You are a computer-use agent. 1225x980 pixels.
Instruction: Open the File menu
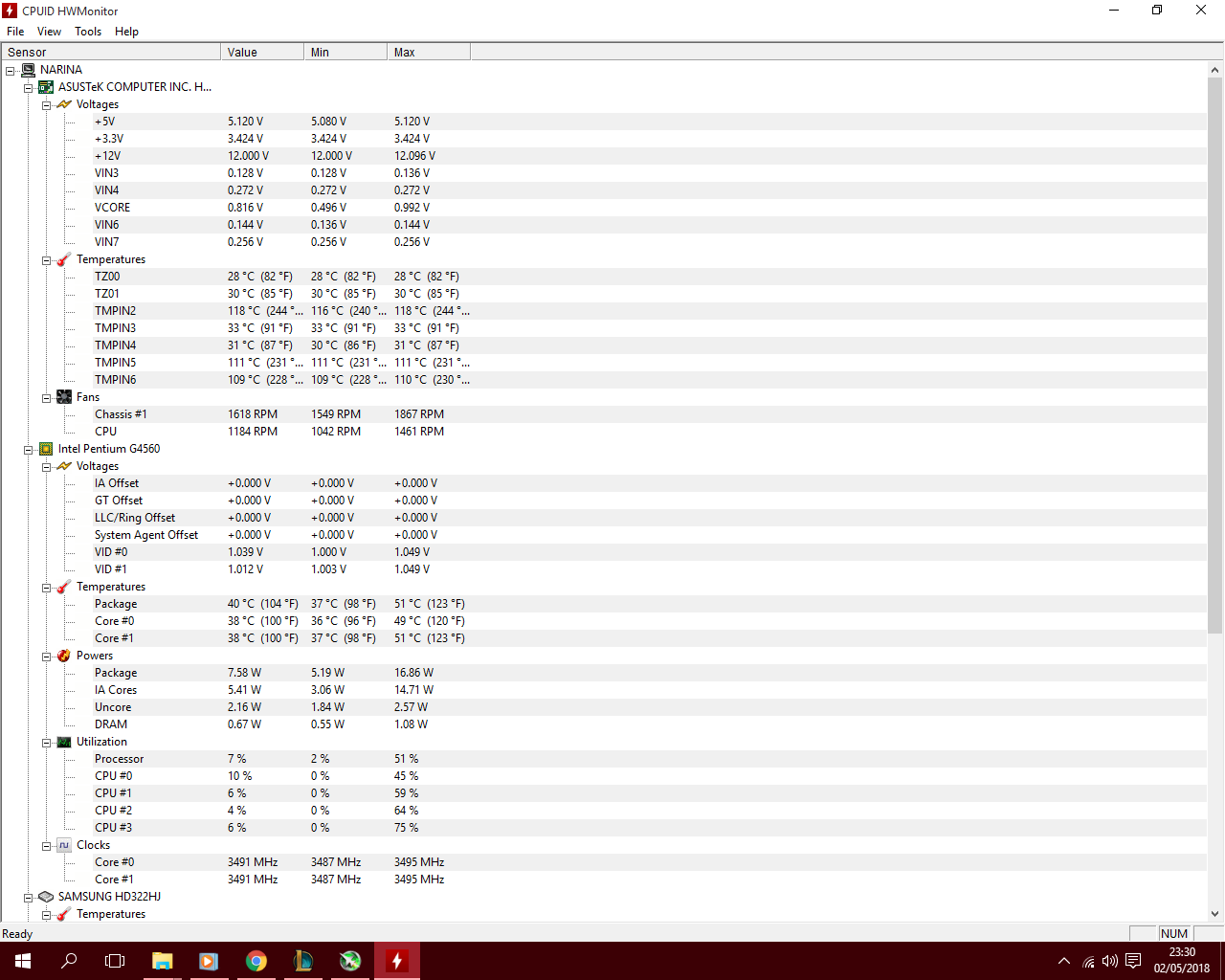point(15,32)
